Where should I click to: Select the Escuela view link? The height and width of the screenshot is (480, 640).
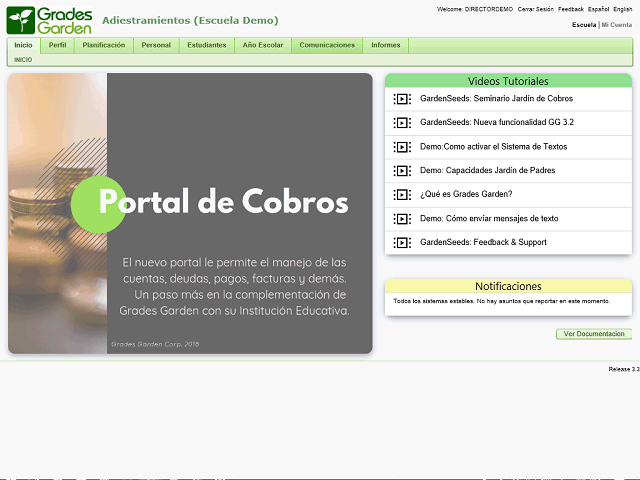coord(584,25)
